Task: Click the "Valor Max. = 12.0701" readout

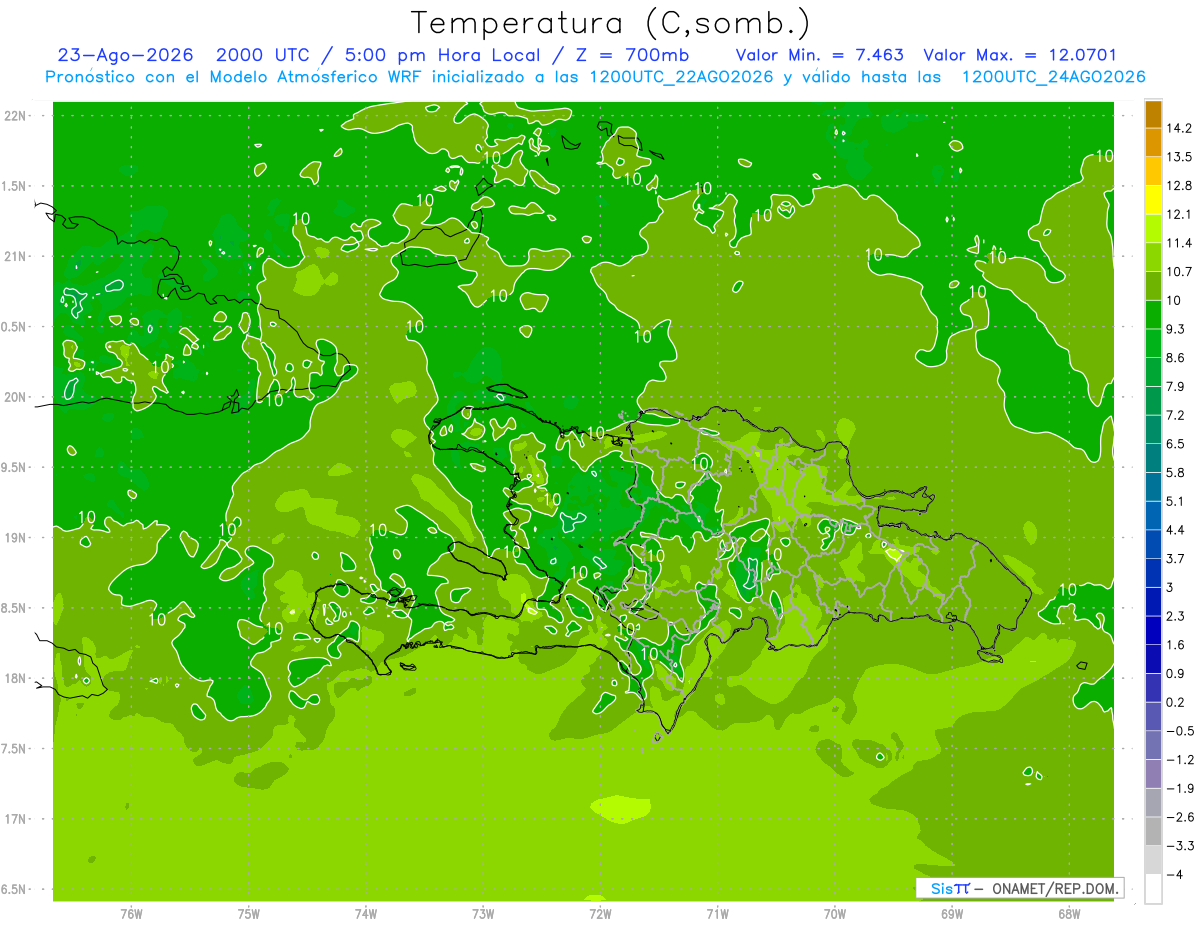Action: [x=1020, y=56]
